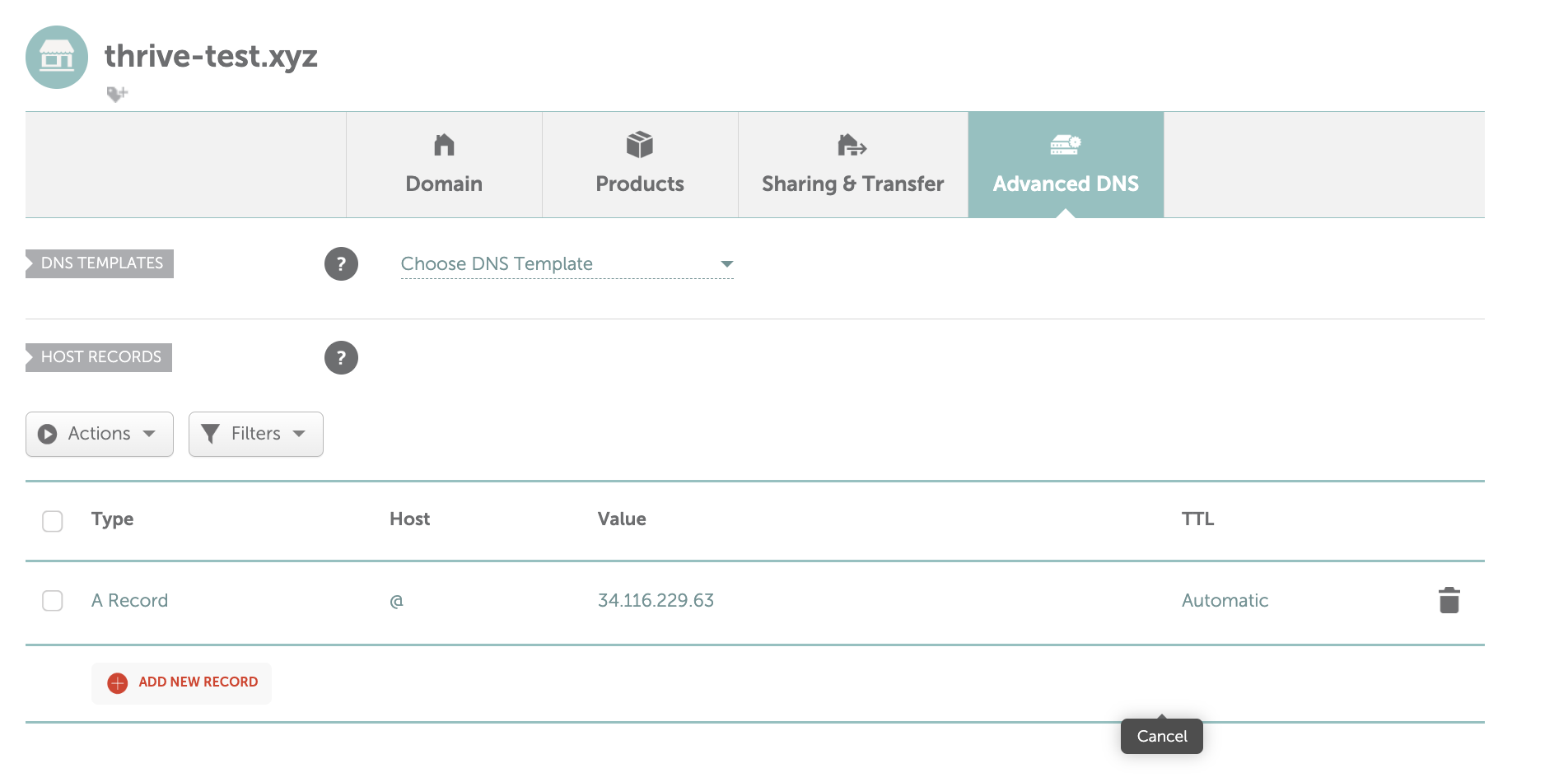Click the trash icon to delete the A Record
This screenshot has height=782, width=1568.
(x=1448, y=600)
